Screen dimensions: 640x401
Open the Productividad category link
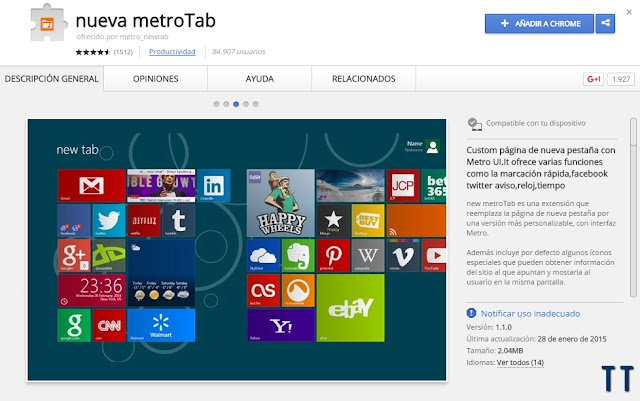172,52
